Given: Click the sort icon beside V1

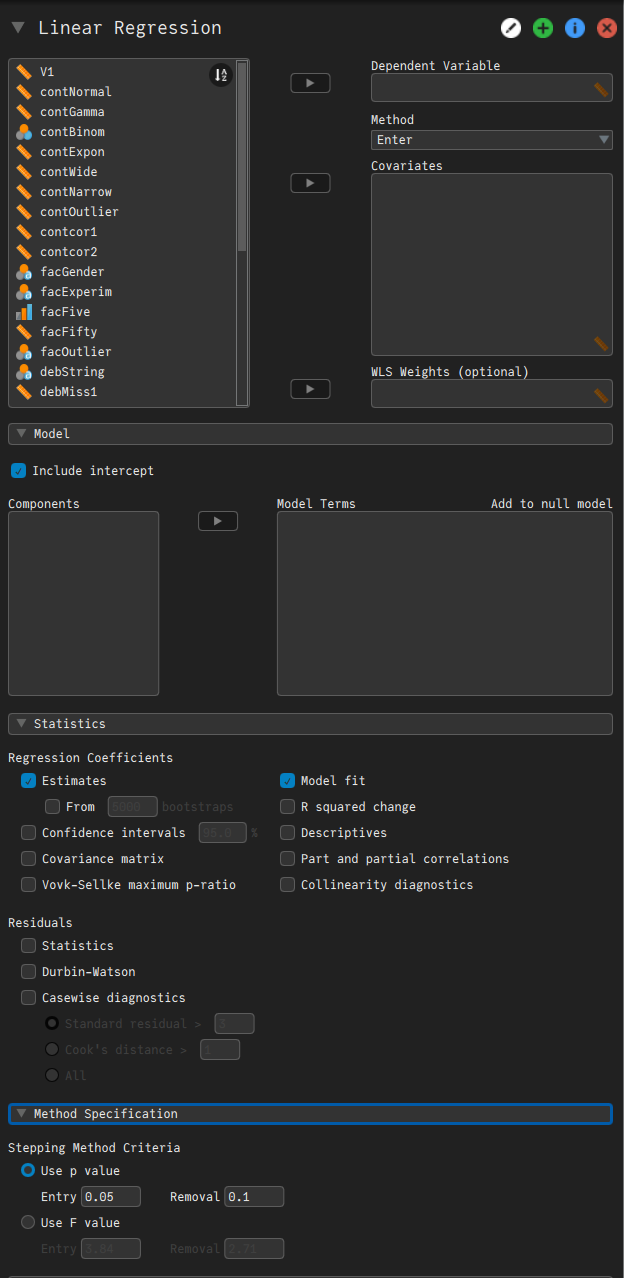Looking at the screenshot, I should click(x=220, y=74).
